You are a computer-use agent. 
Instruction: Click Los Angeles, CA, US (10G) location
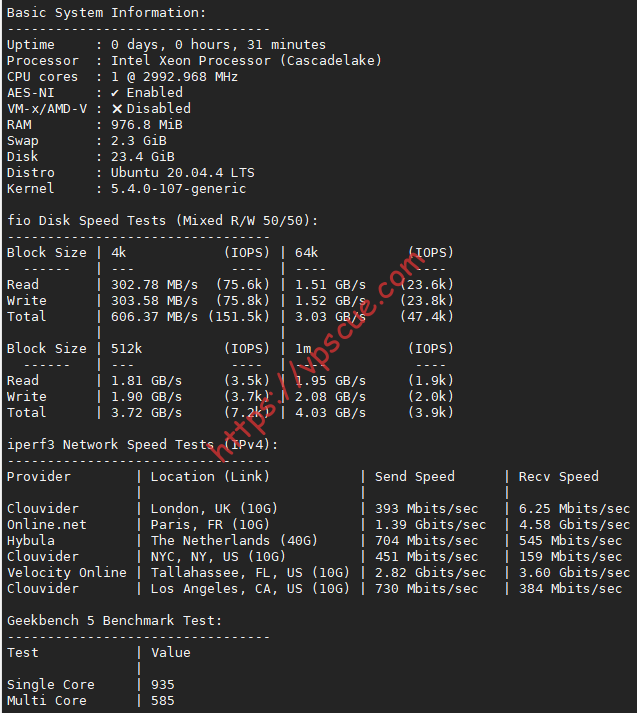tap(250, 588)
